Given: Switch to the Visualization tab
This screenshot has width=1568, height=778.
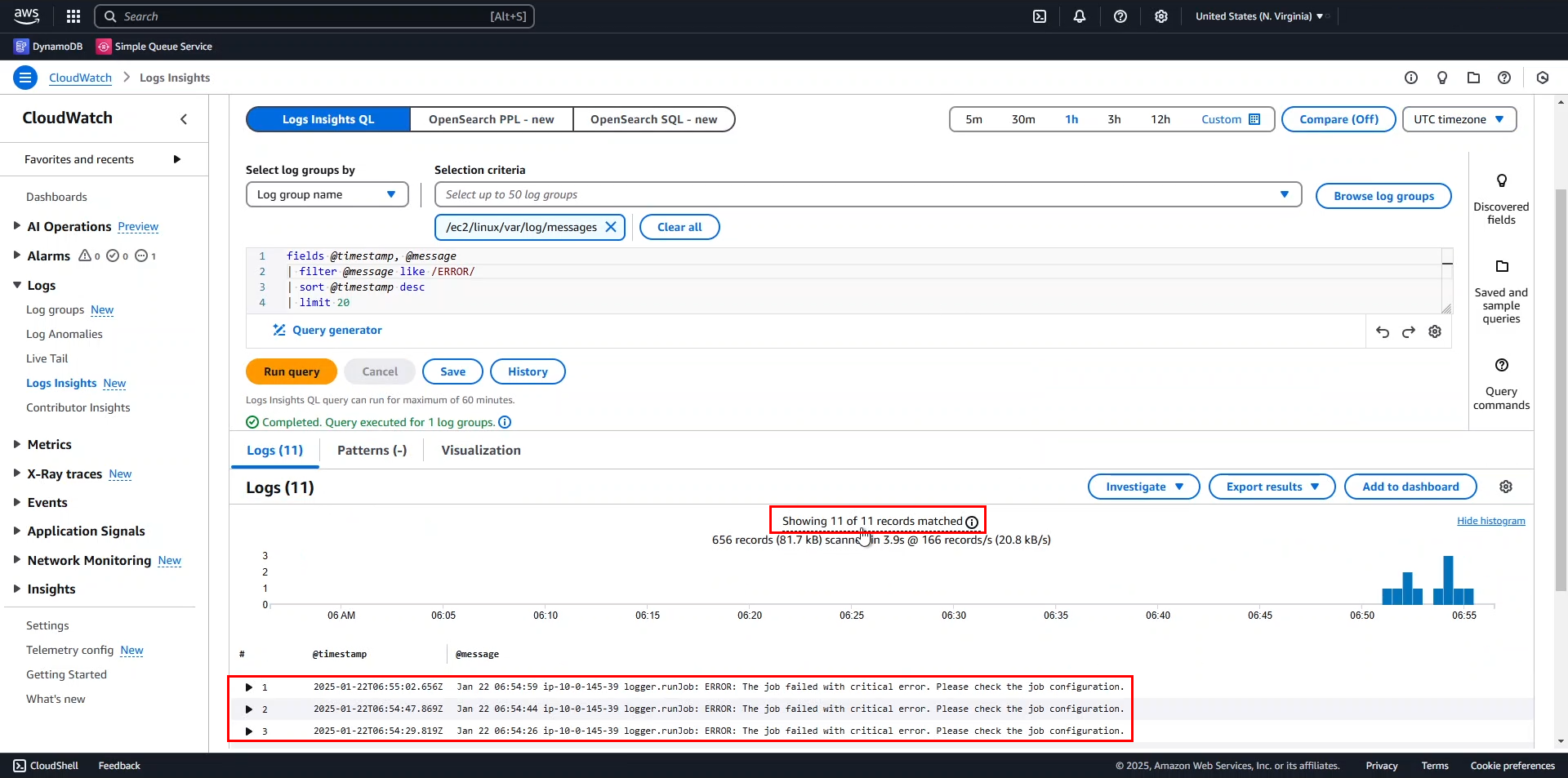Looking at the screenshot, I should tap(481, 451).
